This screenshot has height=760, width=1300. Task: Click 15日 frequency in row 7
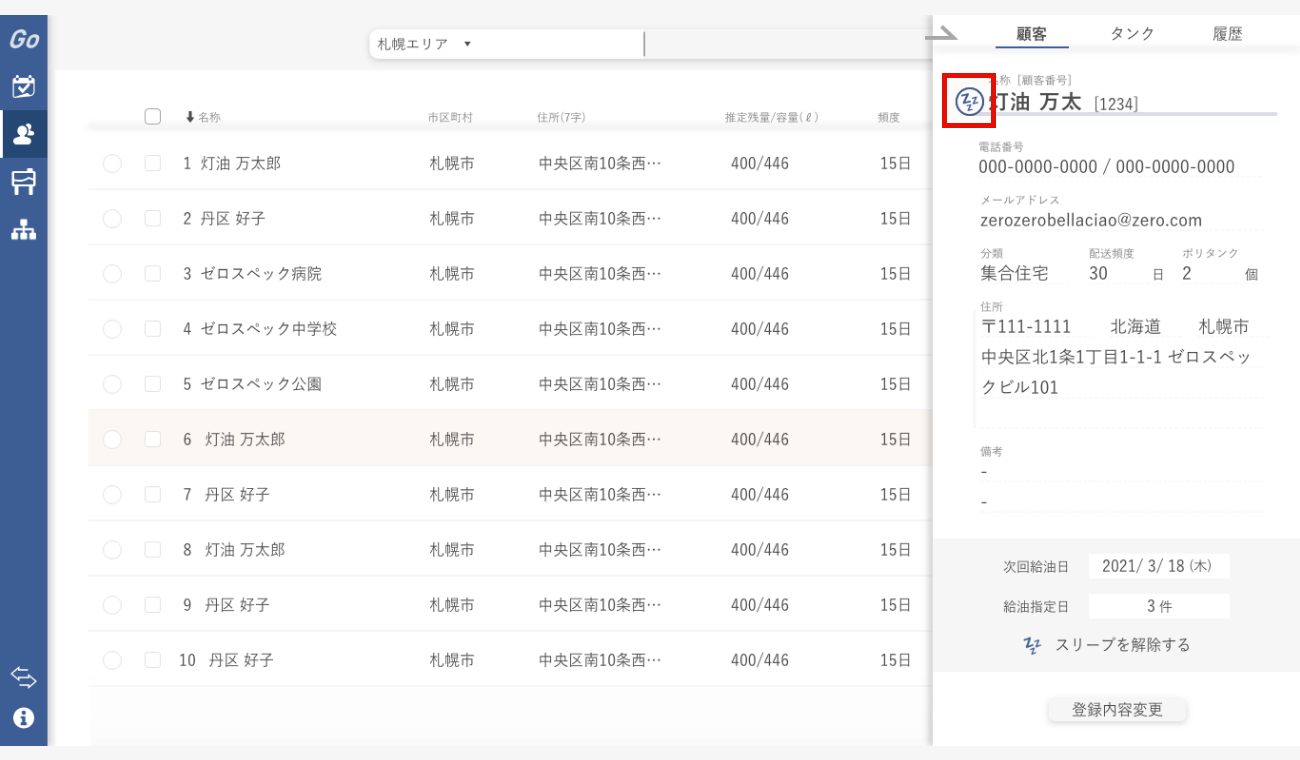click(895, 494)
